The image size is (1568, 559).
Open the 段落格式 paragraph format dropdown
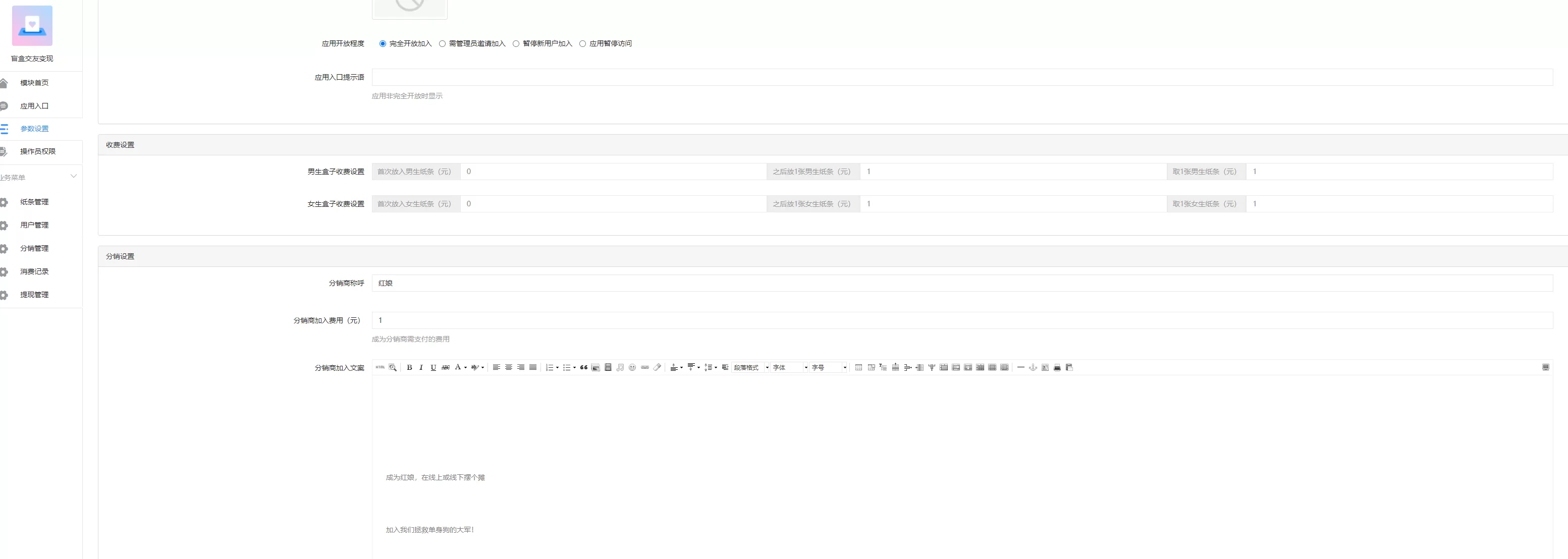click(751, 367)
